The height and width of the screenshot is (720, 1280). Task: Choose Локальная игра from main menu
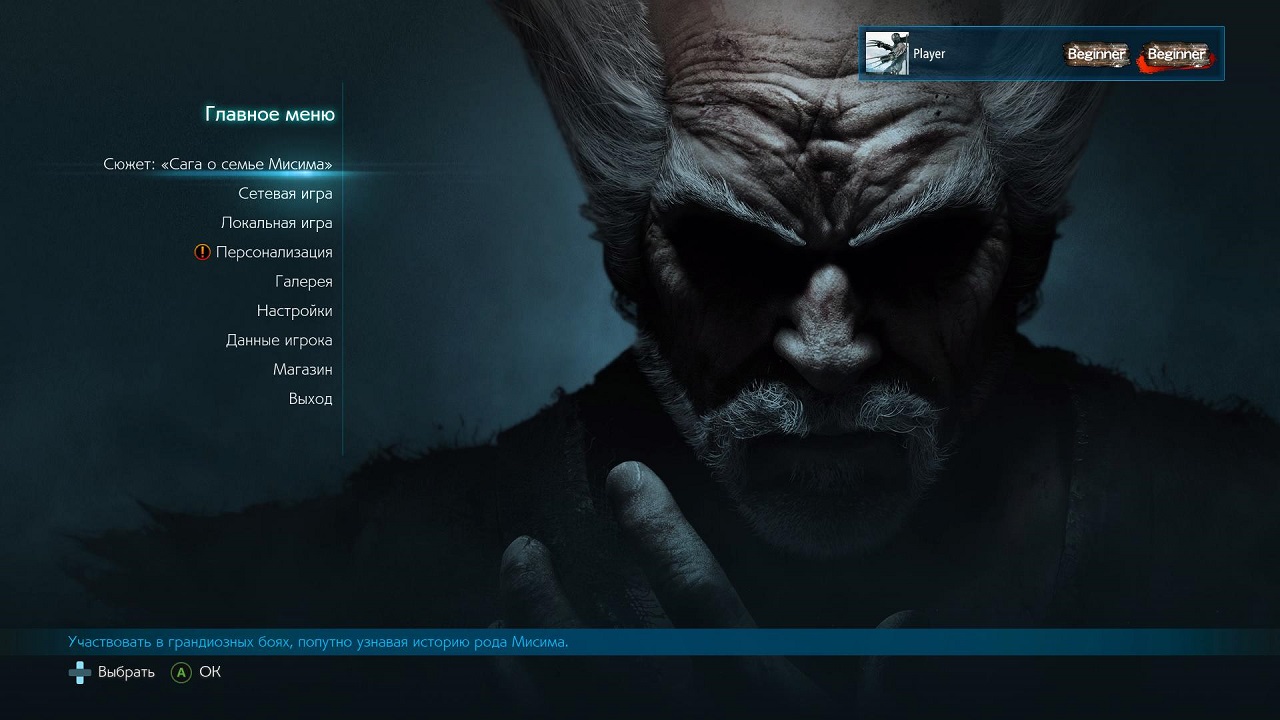click(x=276, y=223)
